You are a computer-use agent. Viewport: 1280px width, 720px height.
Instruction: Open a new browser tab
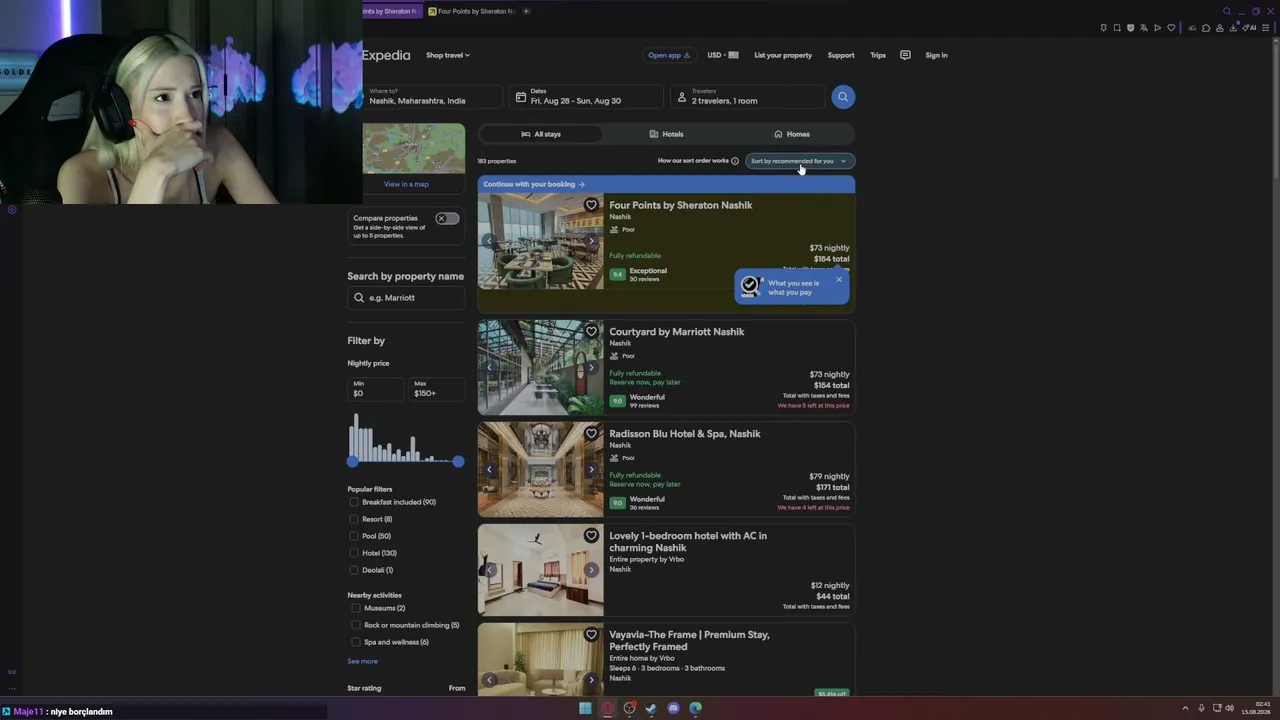tap(526, 11)
